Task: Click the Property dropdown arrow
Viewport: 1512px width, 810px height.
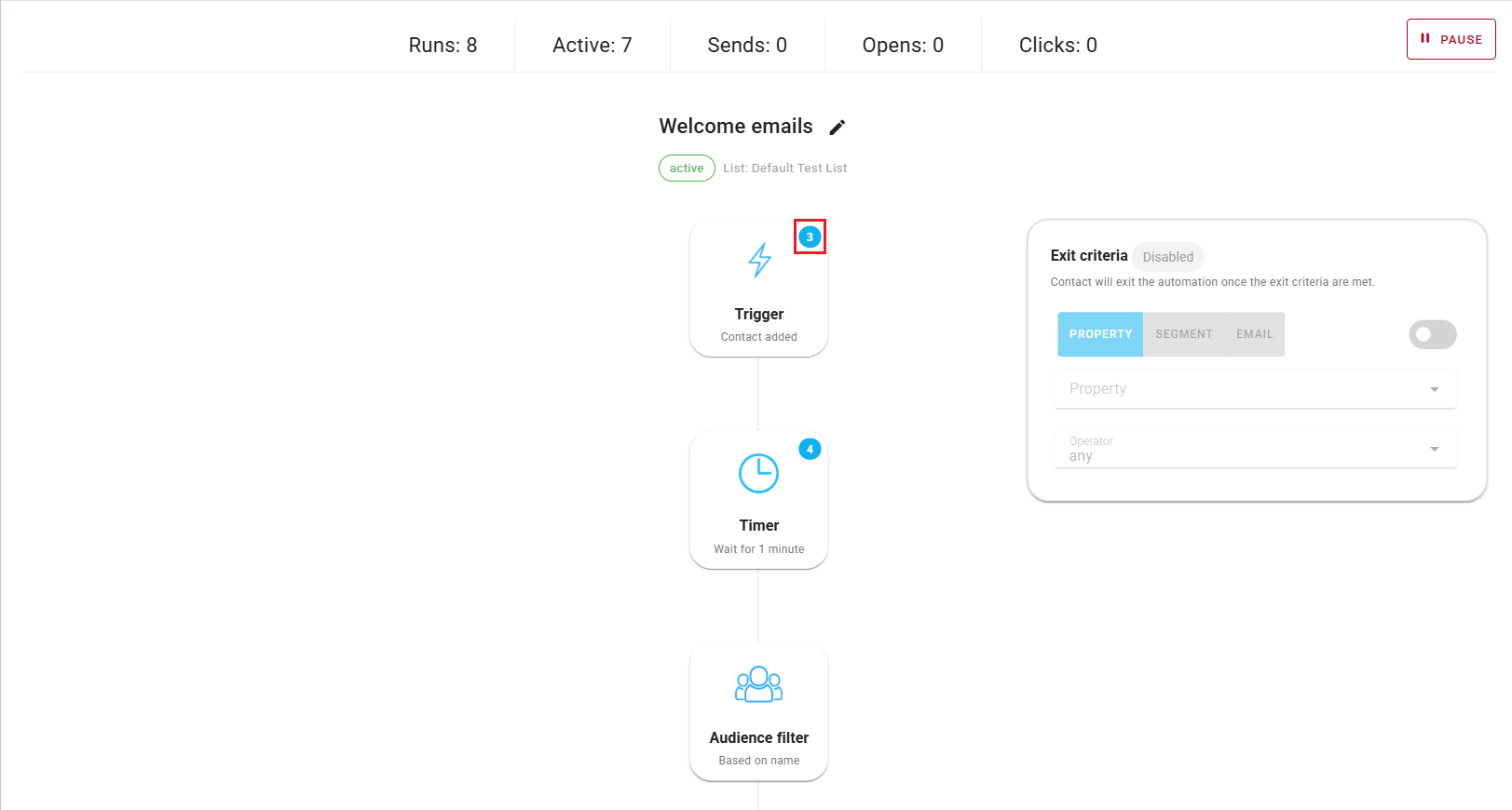Action: click(x=1434, y=389)
